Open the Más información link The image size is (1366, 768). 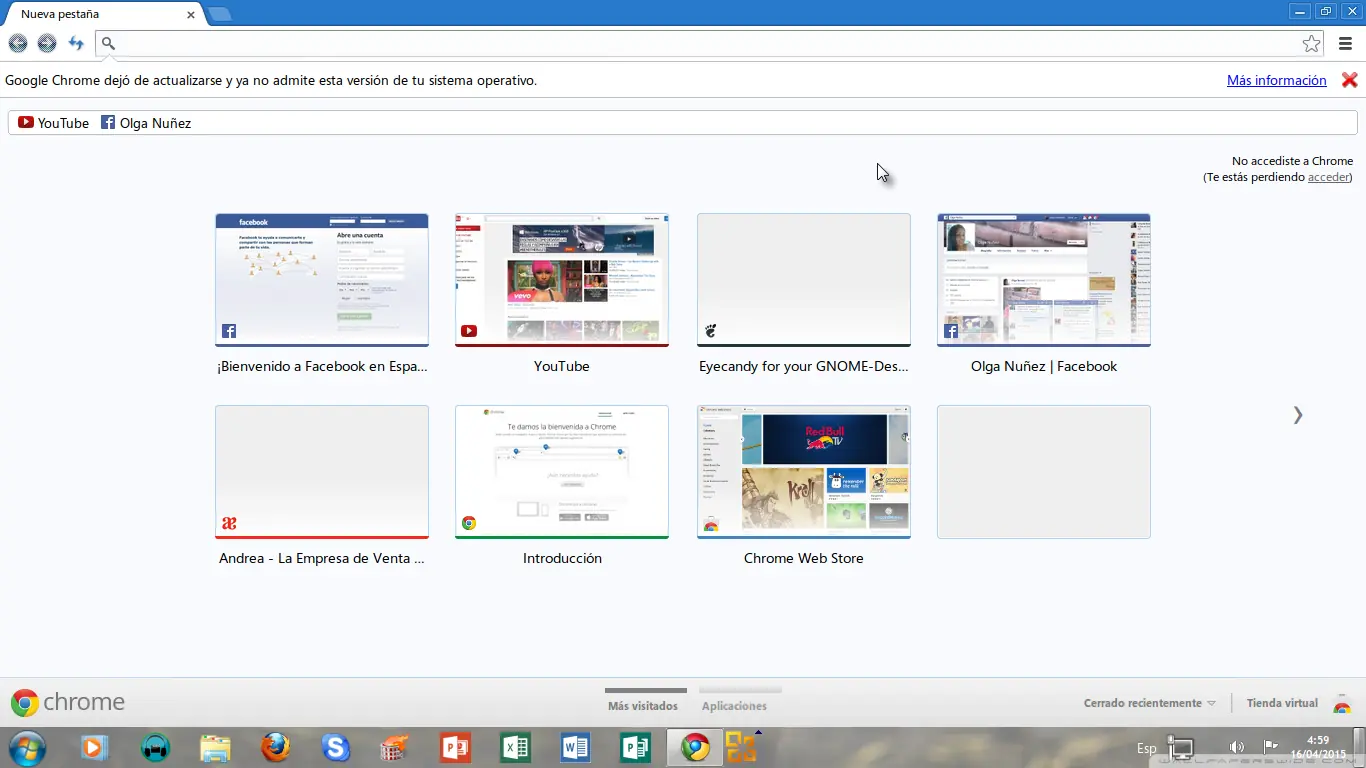click(x=1277, y=80)
